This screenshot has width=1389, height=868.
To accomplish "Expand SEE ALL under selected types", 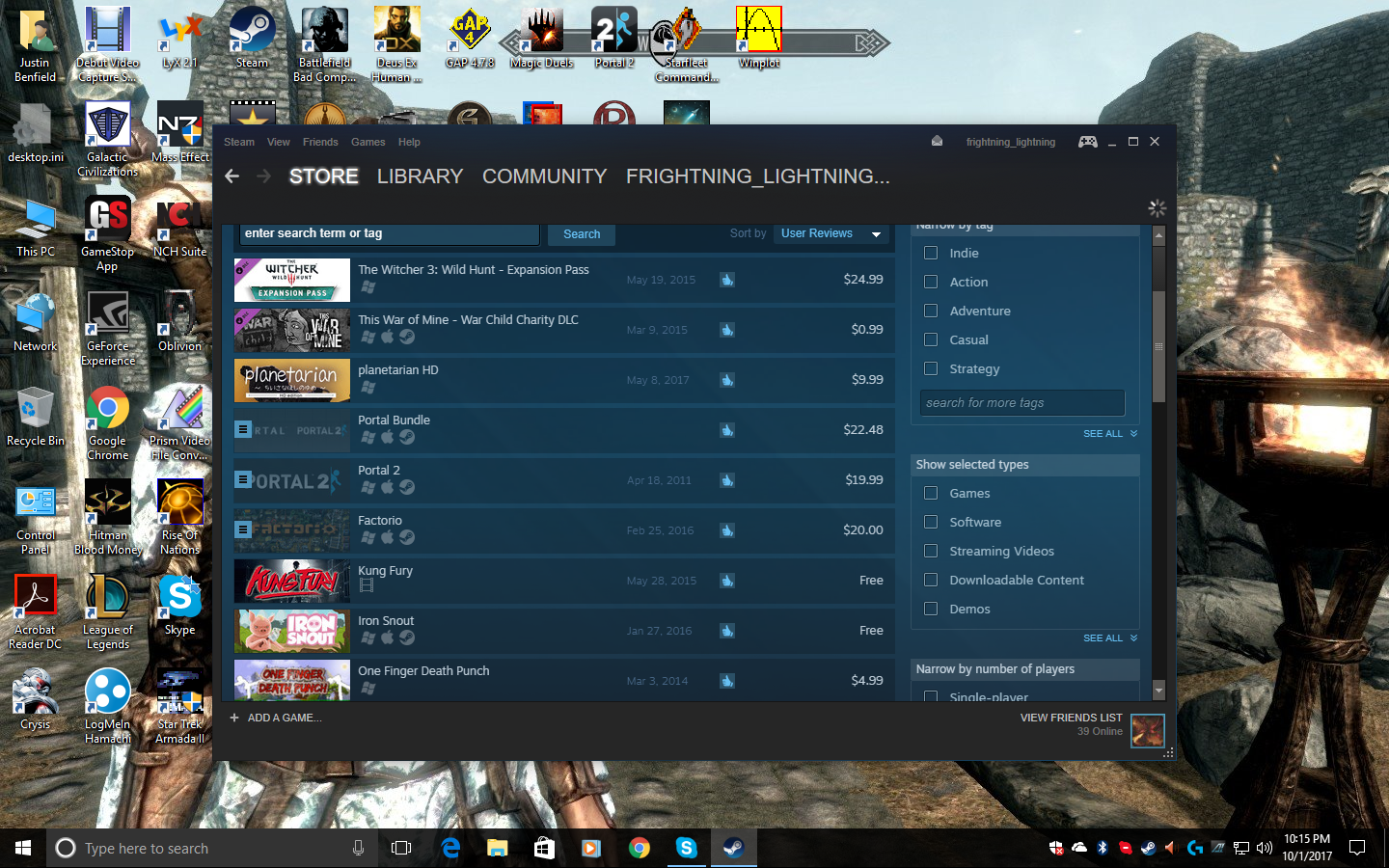I will point(1109,638).
